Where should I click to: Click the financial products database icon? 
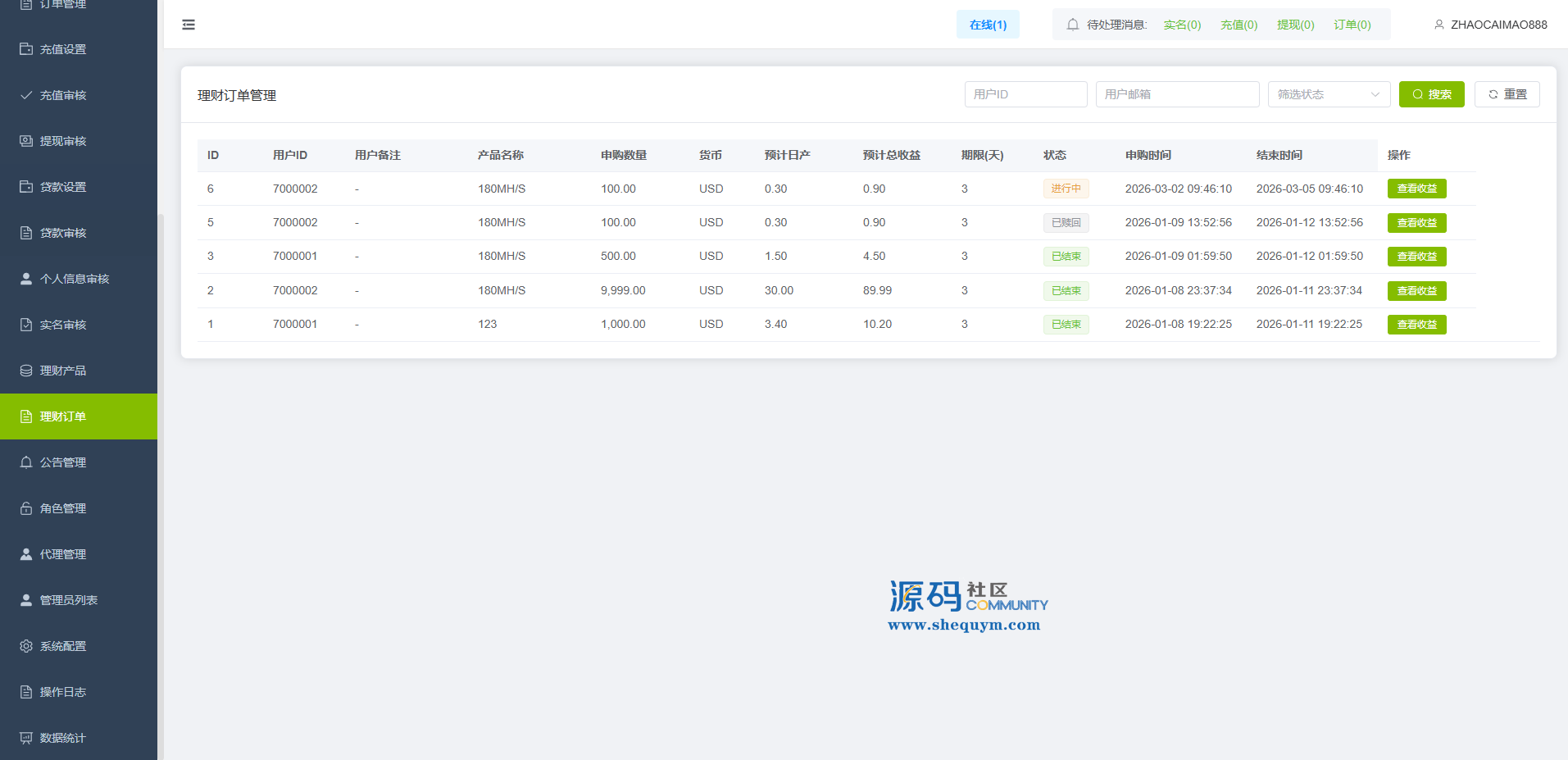[x=26, y=371]
